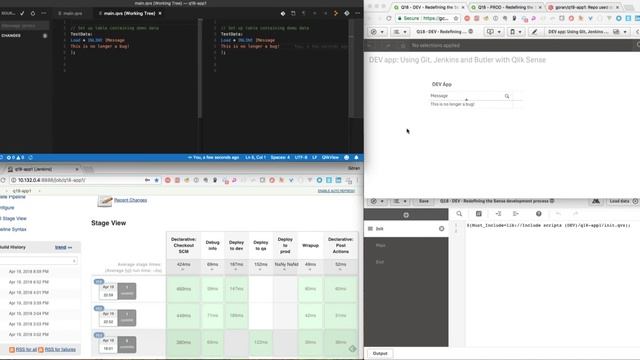Click the Qlik app info icon next to the Q18 - DEV title
Viewport: 640px width, 360px height.
click(471, 31)
